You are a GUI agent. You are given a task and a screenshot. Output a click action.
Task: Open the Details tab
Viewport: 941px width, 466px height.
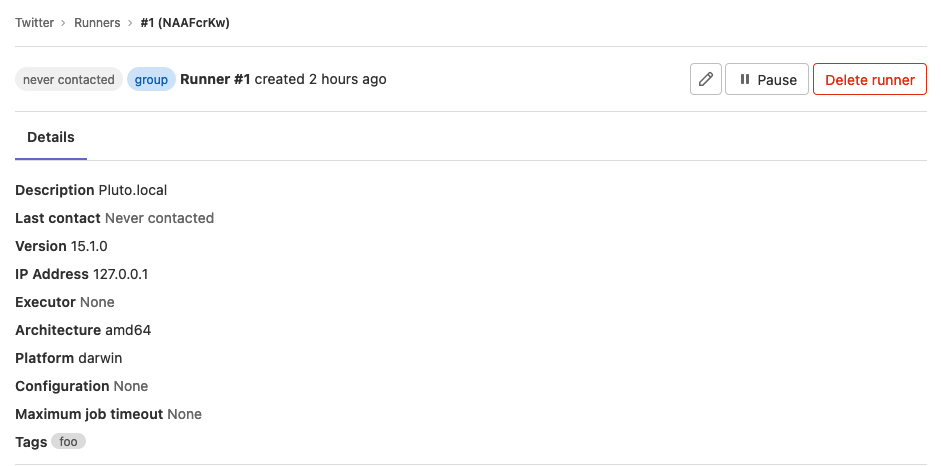[51, 137]
